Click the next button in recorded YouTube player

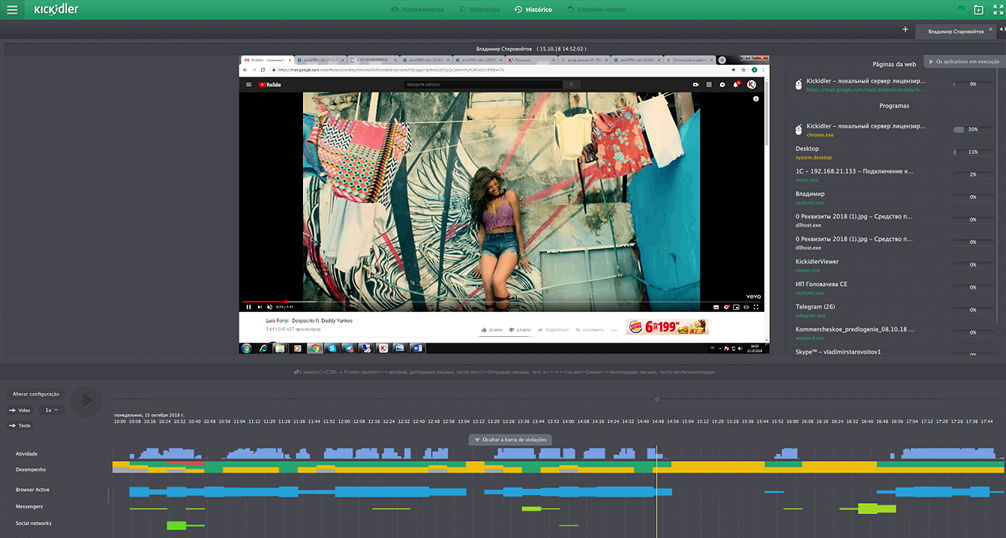(259, 307)
